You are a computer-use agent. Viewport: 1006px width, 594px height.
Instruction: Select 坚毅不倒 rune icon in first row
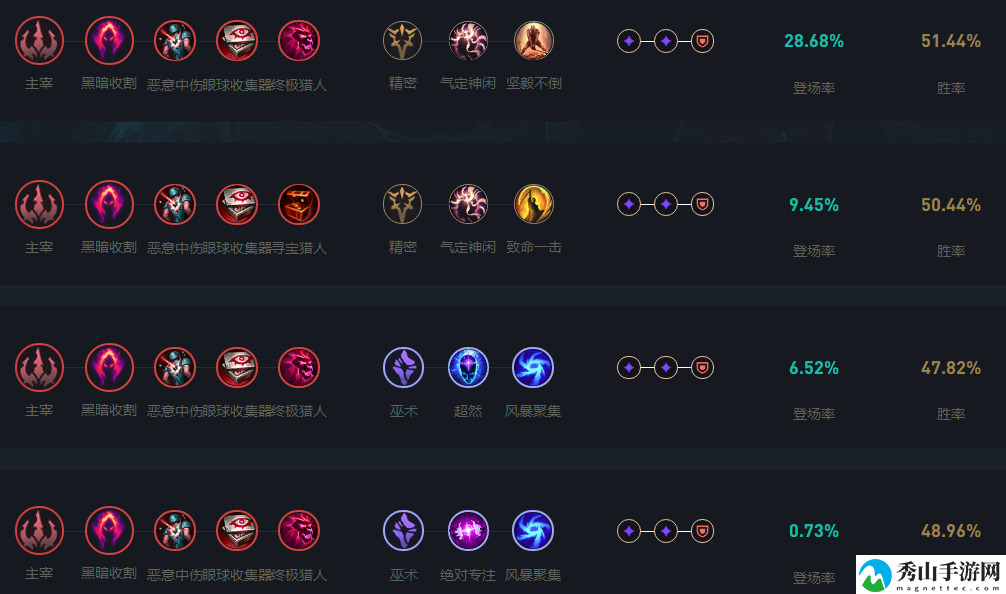click(533, 41)
